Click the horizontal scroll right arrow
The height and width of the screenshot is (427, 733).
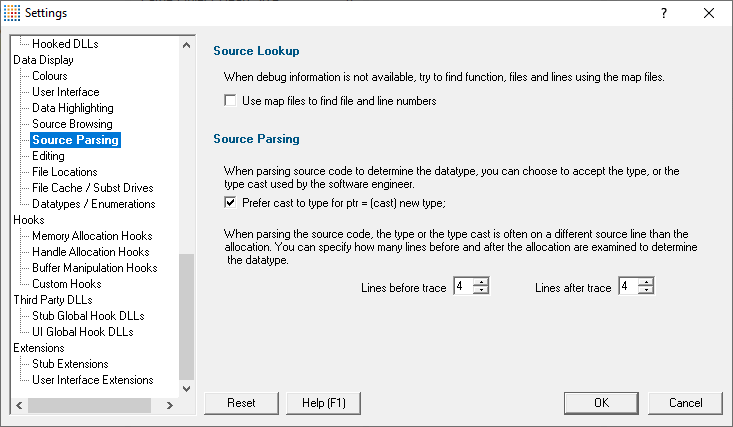(170, 405)
